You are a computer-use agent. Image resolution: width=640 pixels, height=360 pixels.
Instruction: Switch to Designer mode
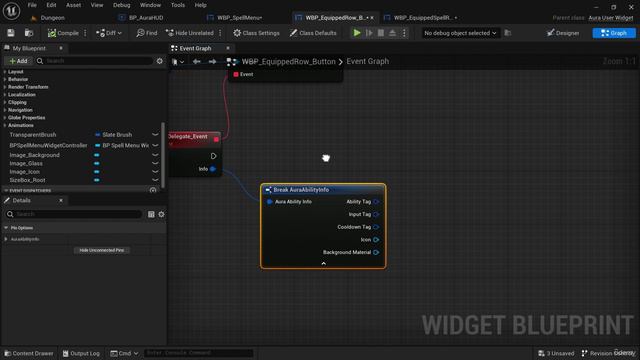[x=563, y=33]
